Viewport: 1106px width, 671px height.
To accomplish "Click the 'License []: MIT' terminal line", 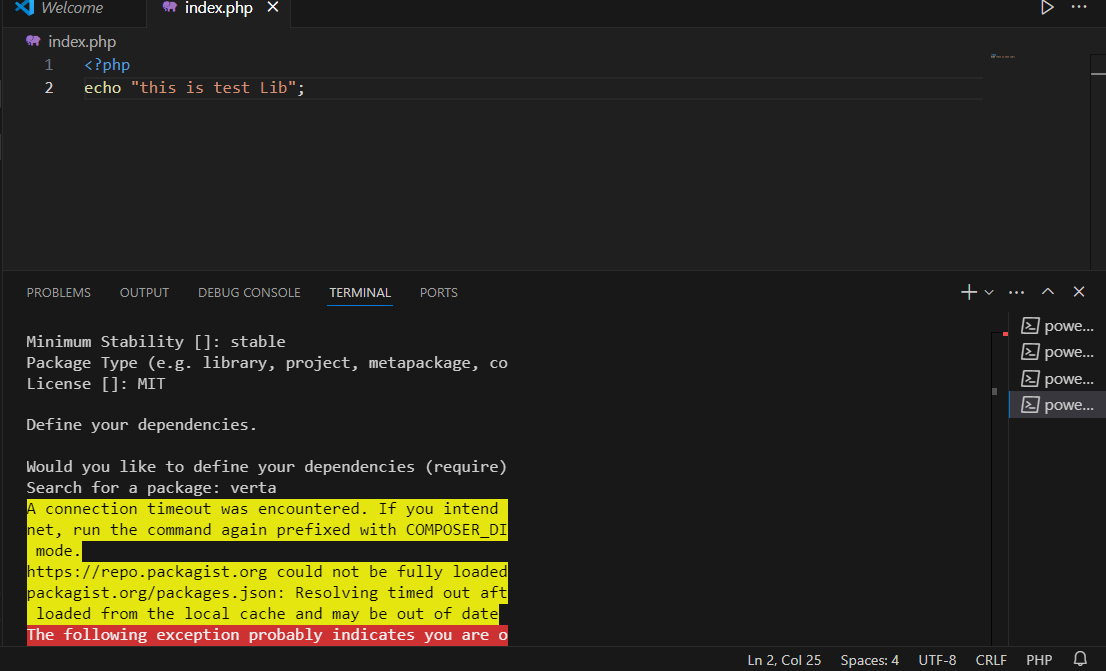I will point(95,384).
